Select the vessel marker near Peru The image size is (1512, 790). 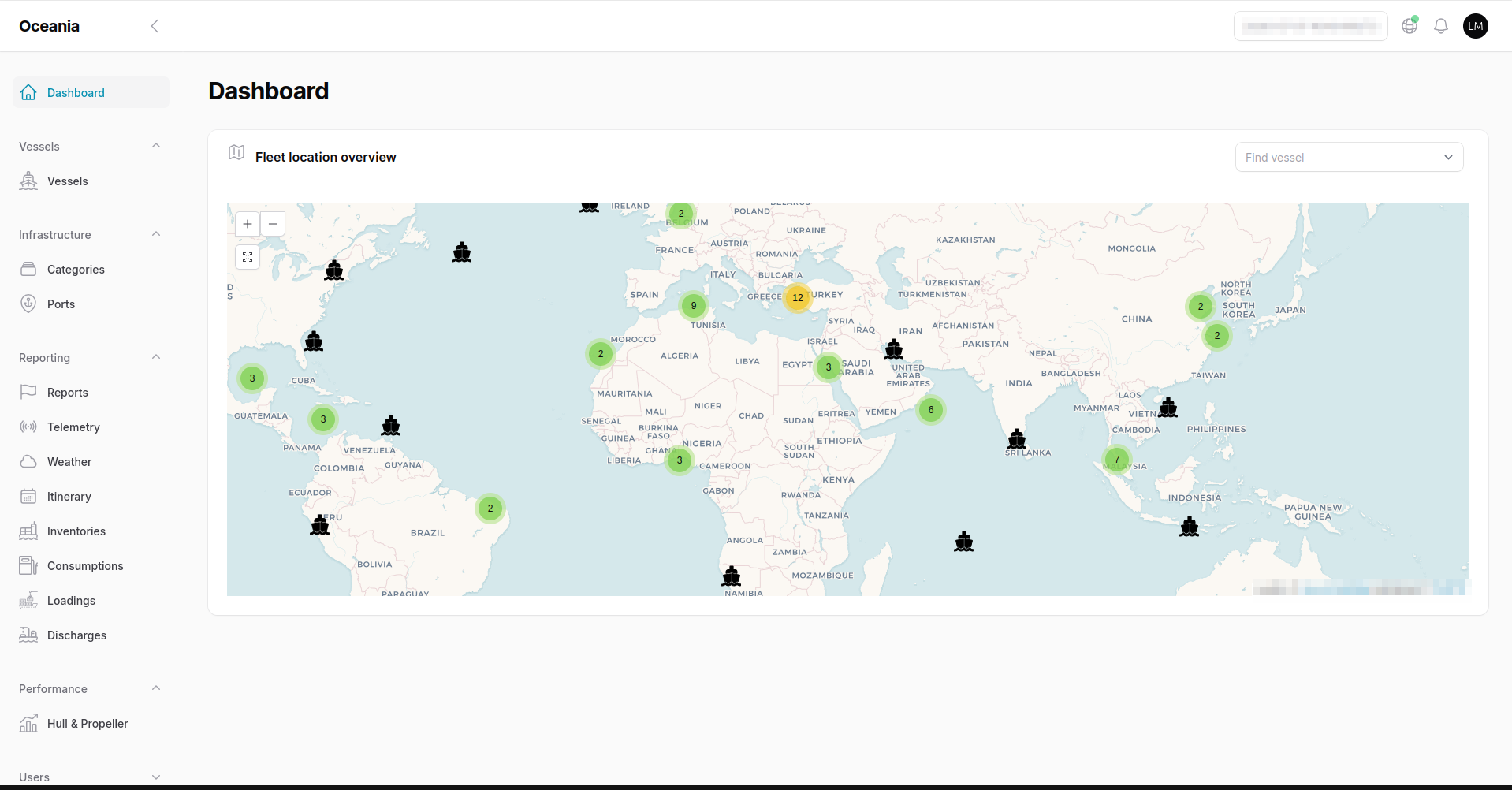pos(320,524)
